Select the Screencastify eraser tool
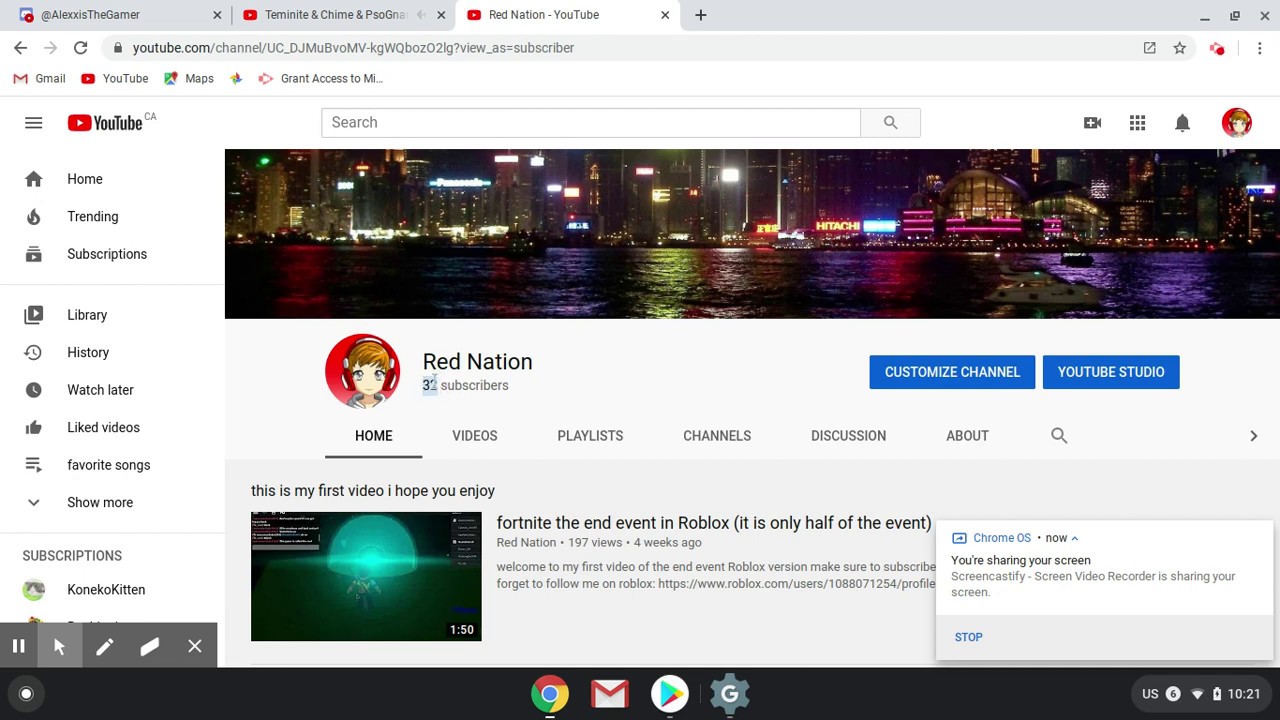1280x720 pixels. click(x=149, y=647)
